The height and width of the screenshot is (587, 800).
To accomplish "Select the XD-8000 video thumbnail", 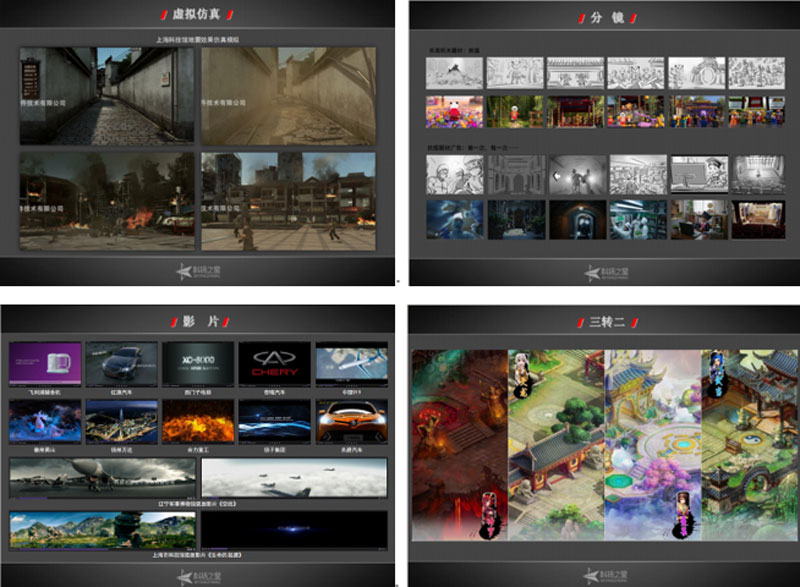I will pos(198,362).
